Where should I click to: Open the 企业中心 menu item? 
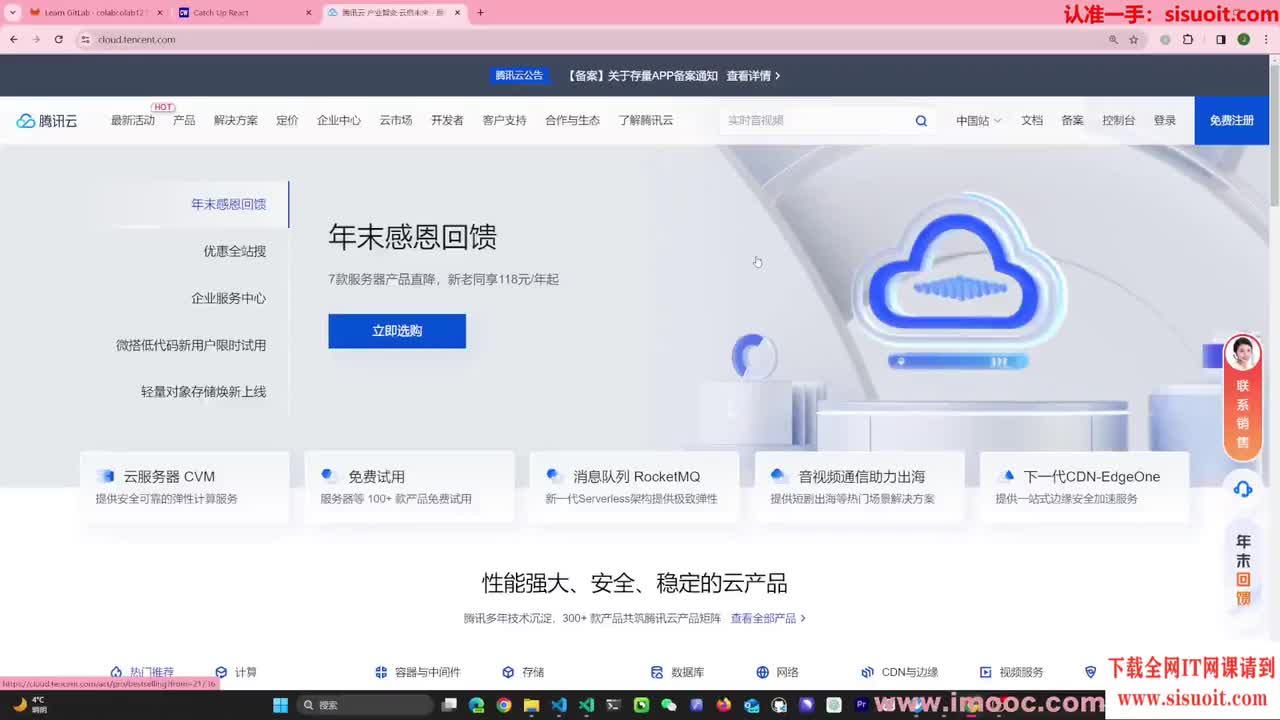(339, 120)
